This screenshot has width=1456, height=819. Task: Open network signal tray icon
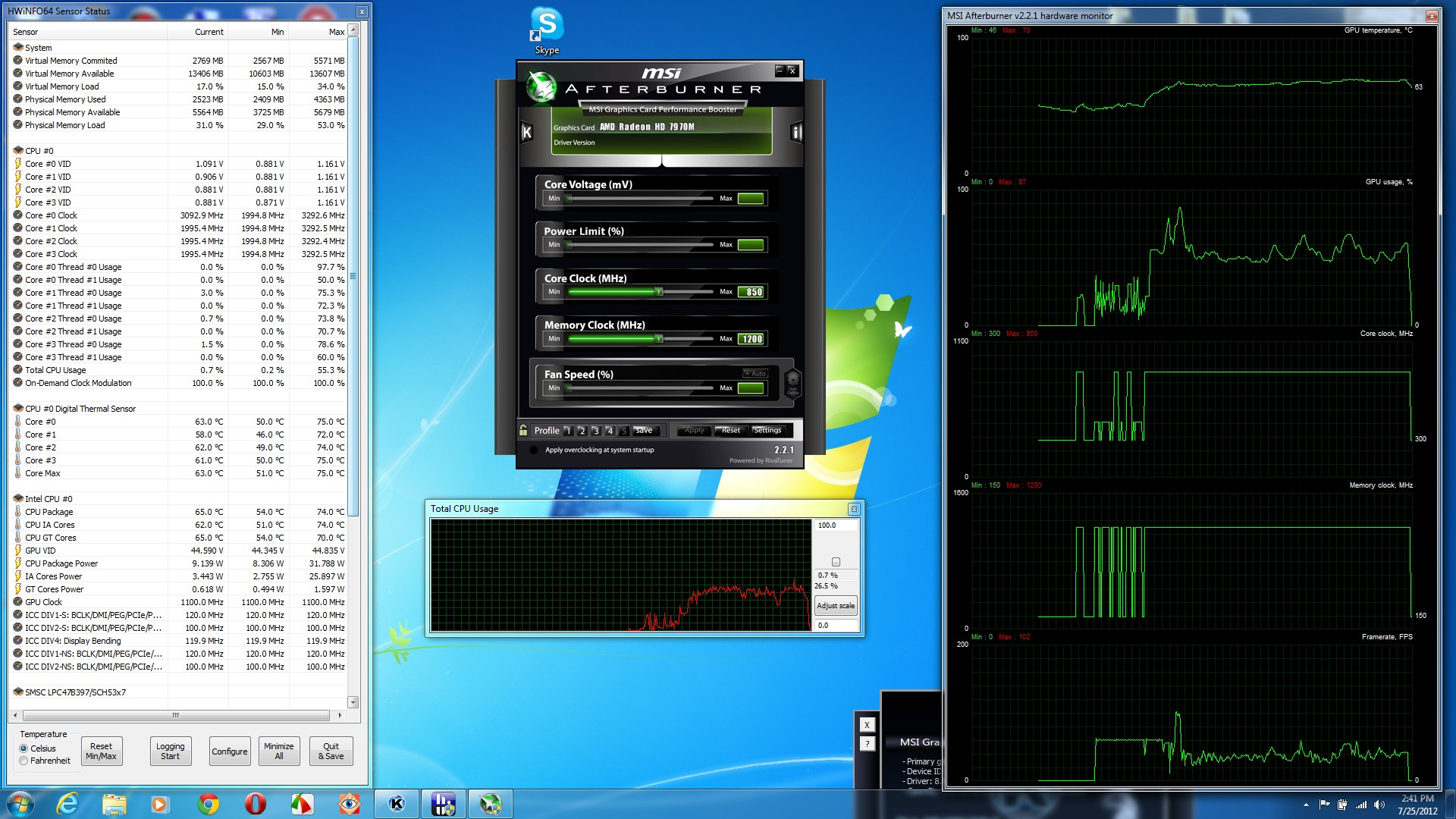tap(1361, 805)
